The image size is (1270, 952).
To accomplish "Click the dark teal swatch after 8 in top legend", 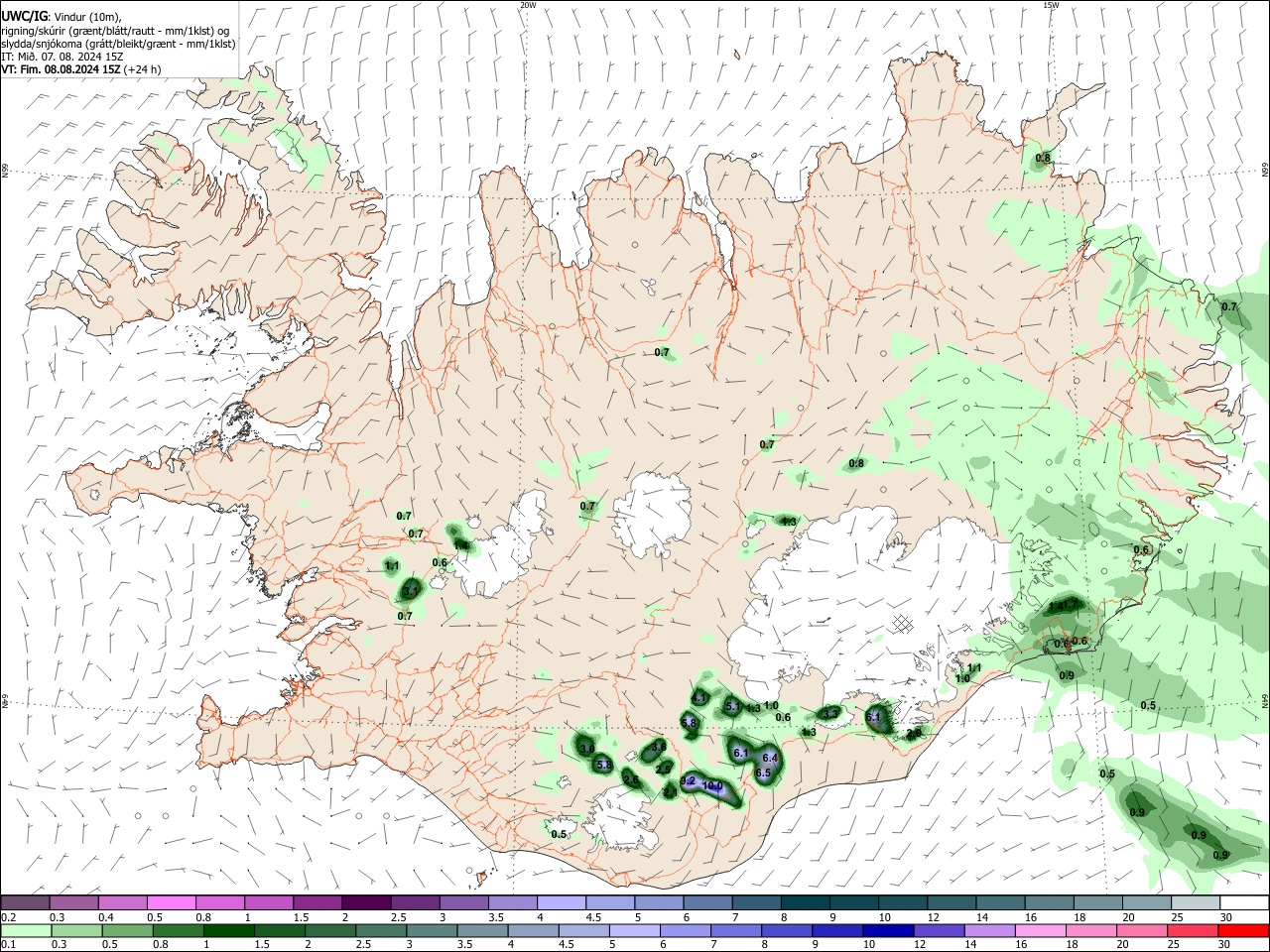I will click(x=808, y=902).
